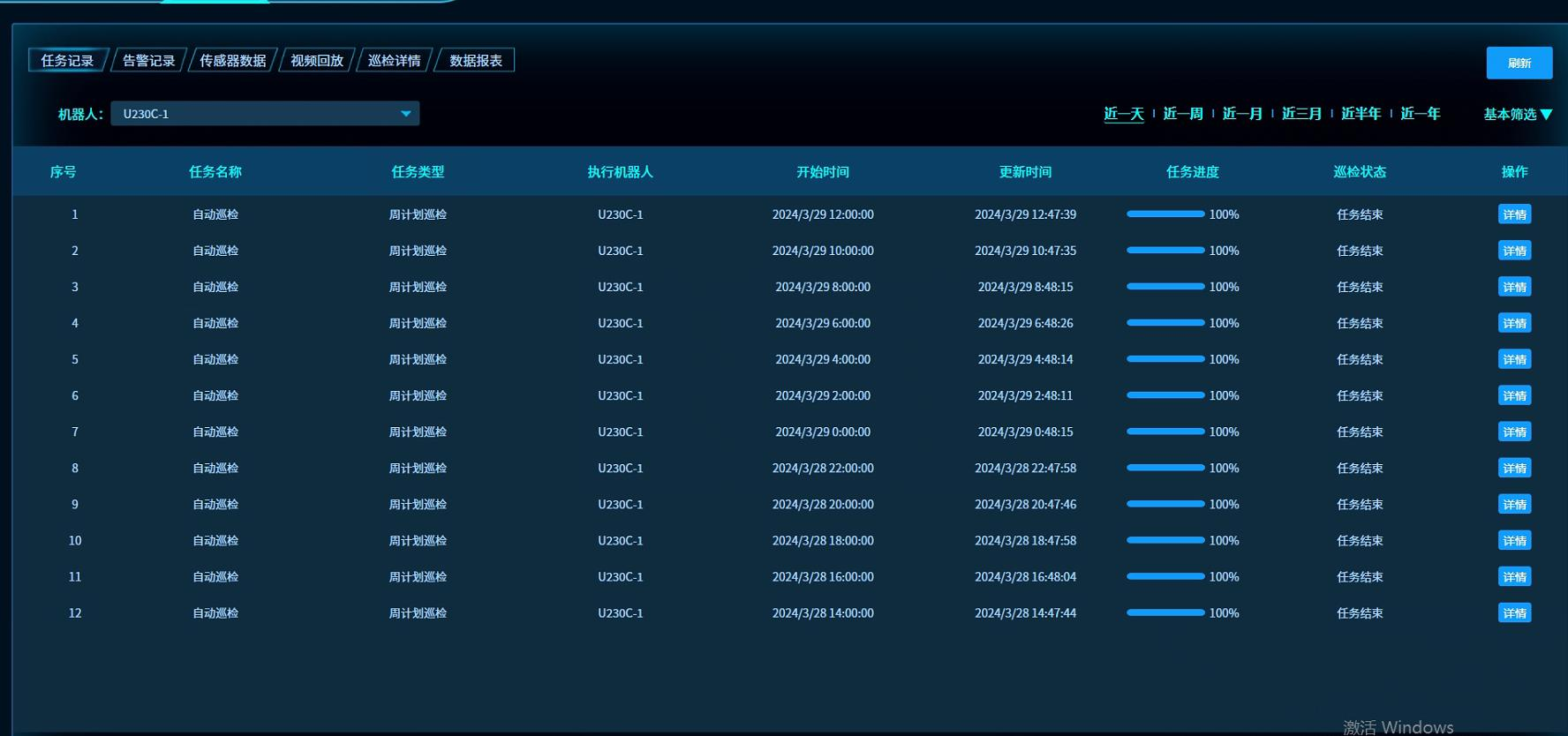Image resolution: width=1568 pixels, height=736 pixels.
Task: Filter by 近半年
Action: [1361, 113]
